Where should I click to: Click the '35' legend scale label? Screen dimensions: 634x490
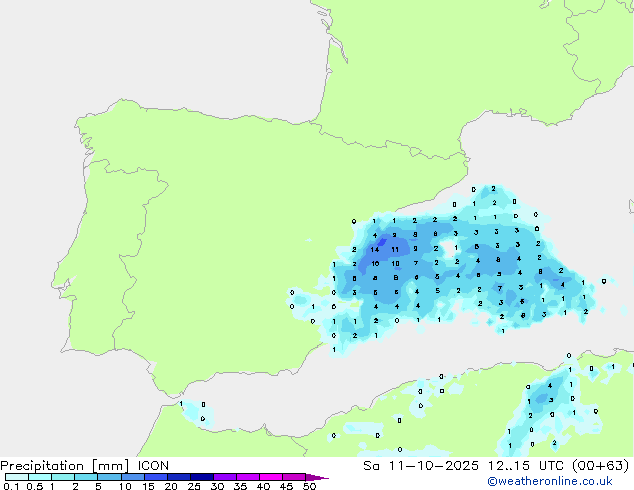[240, 486]
